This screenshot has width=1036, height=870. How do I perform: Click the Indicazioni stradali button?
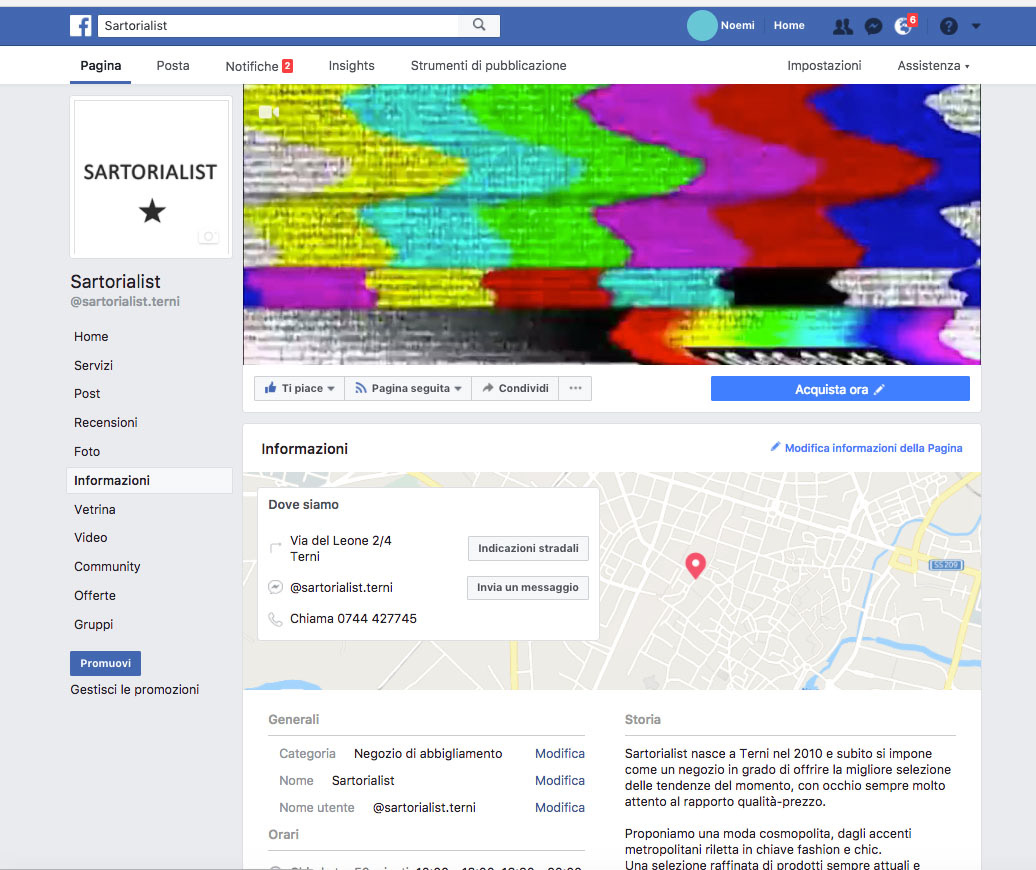point(528,548)
